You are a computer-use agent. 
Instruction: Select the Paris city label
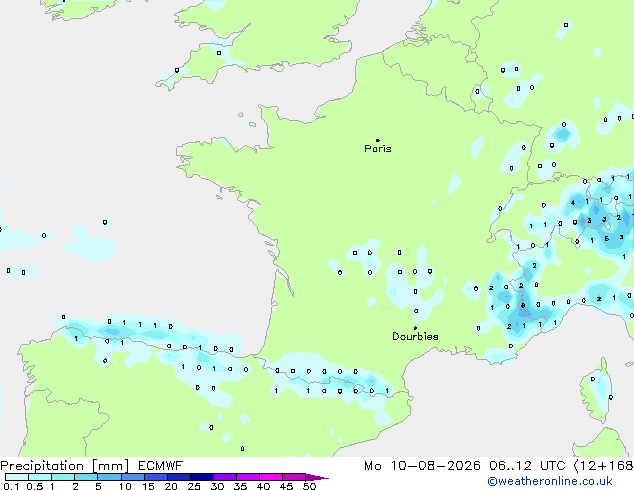(x=378, y=149)
